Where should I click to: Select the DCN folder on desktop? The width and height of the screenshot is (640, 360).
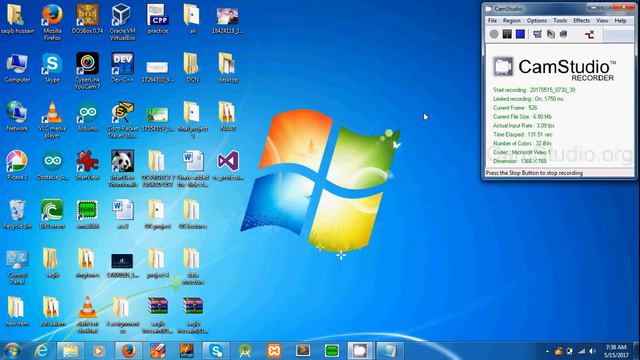[x=192, y=68]
